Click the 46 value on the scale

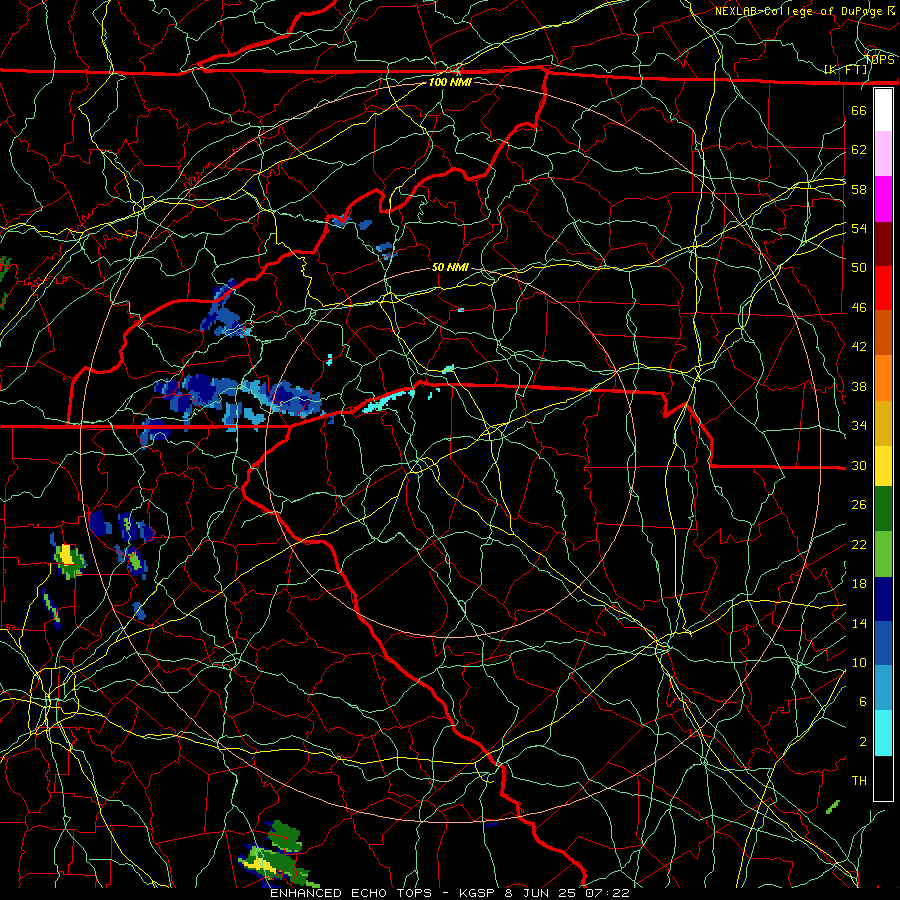click(859, 308)
